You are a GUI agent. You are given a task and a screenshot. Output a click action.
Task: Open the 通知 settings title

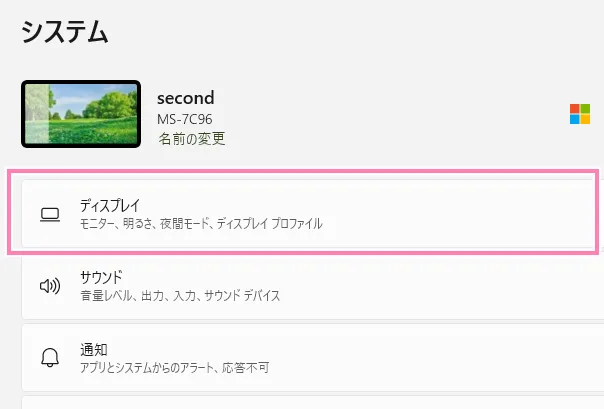tap(93, 349)
